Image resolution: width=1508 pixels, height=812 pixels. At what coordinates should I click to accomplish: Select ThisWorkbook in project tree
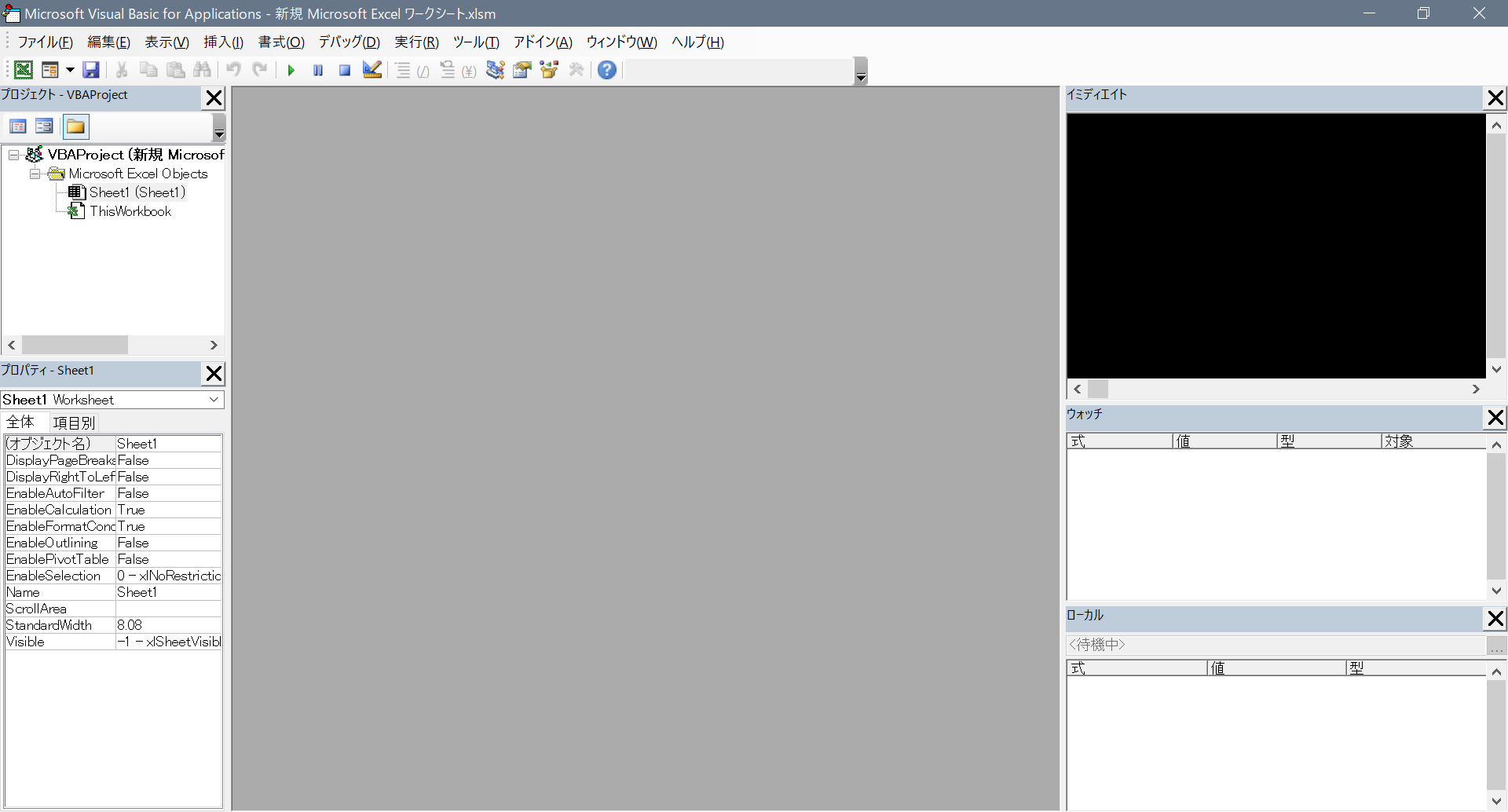coord(130,211)
